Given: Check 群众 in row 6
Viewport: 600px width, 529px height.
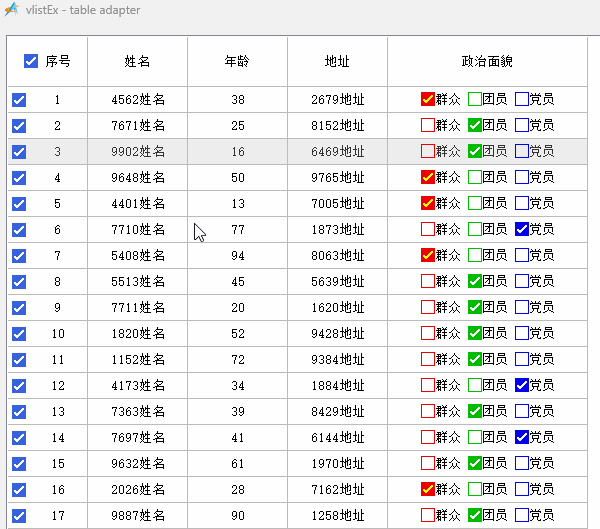Looking at the screenshot, I should pyautogui.click(x=427, y=229).
